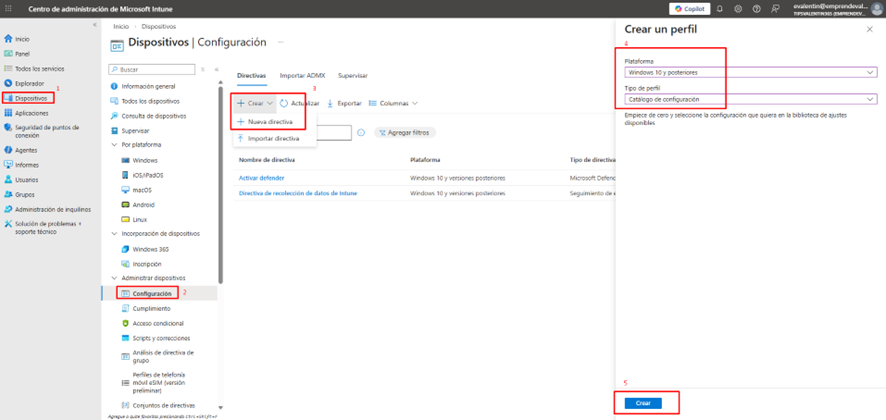The height and width of the screenshot is (420, 886).
Task: Collapse the Administrar dispositivos section
Action: (114, 278)
